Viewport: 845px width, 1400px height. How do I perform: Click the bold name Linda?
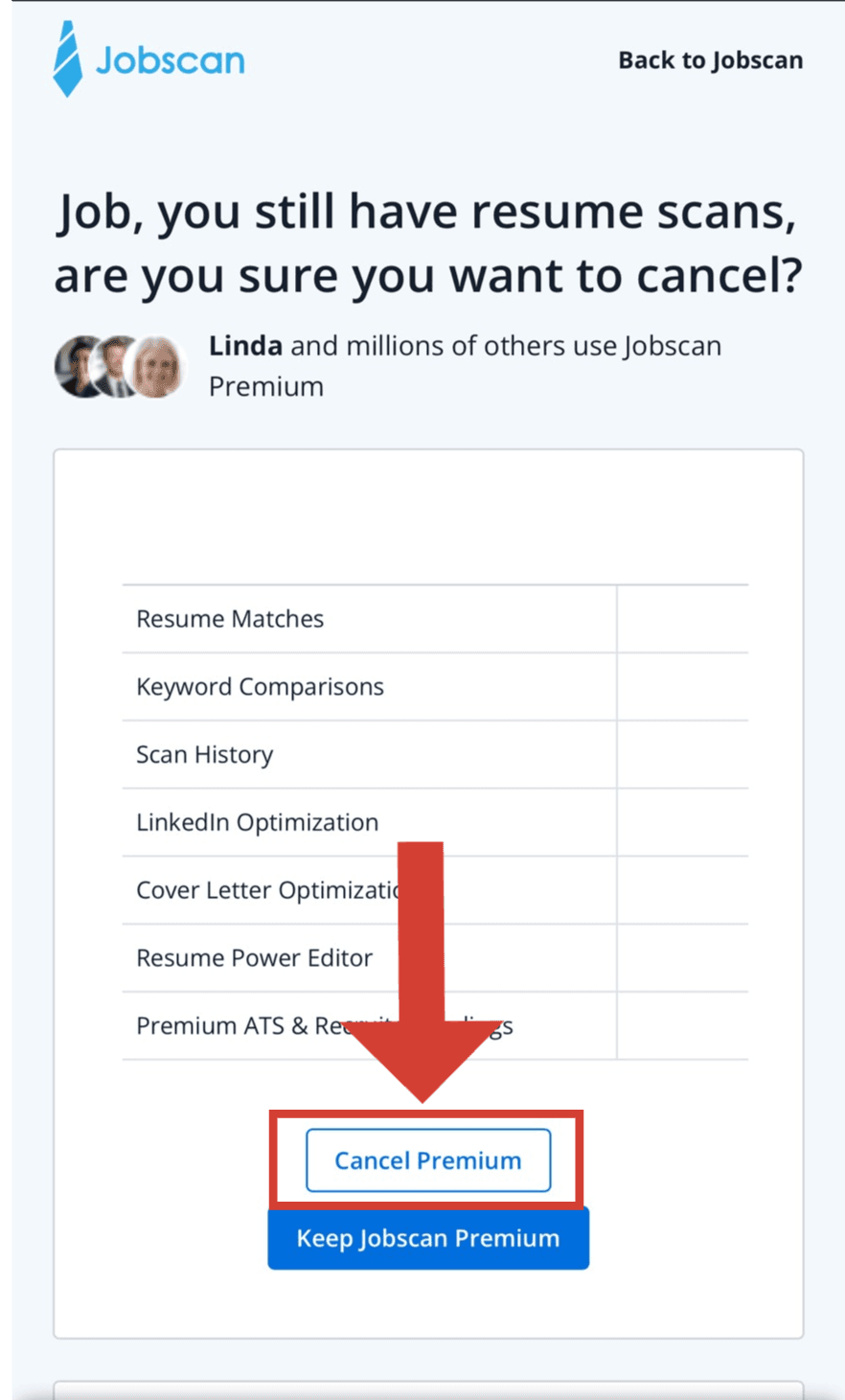[245, 346]
